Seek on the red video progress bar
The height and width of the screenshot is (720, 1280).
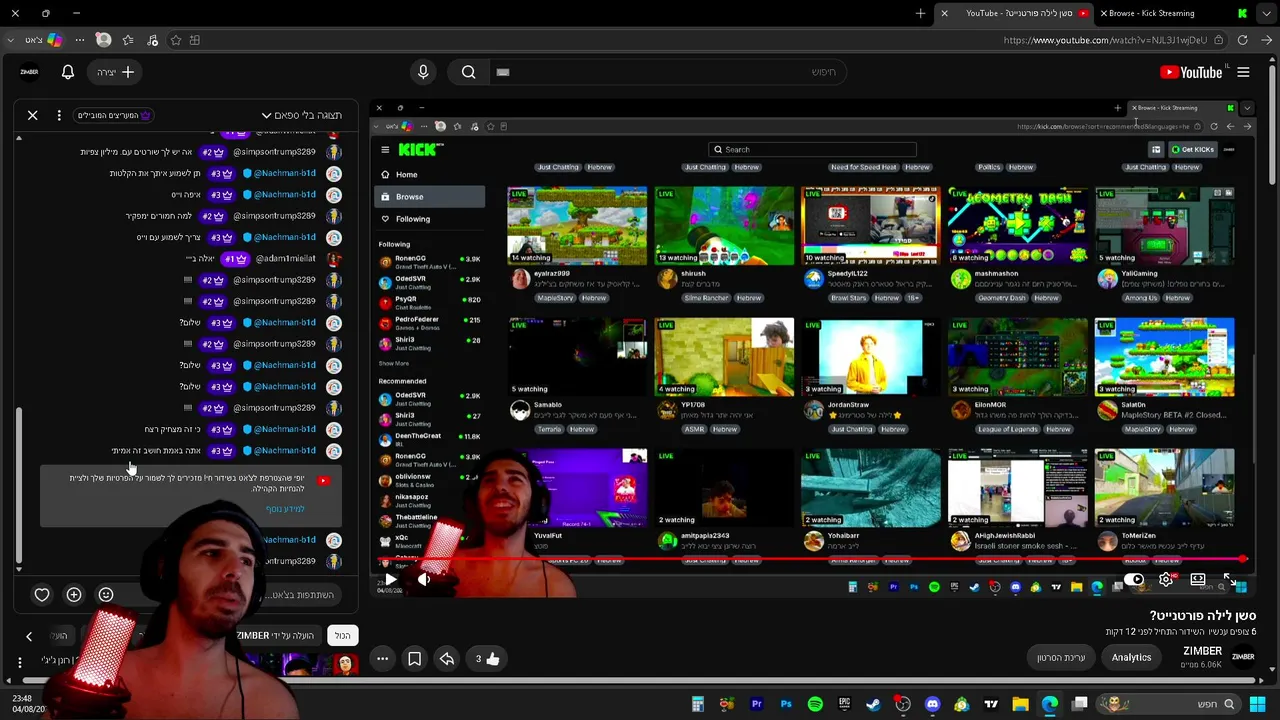(x=810, y=559)
